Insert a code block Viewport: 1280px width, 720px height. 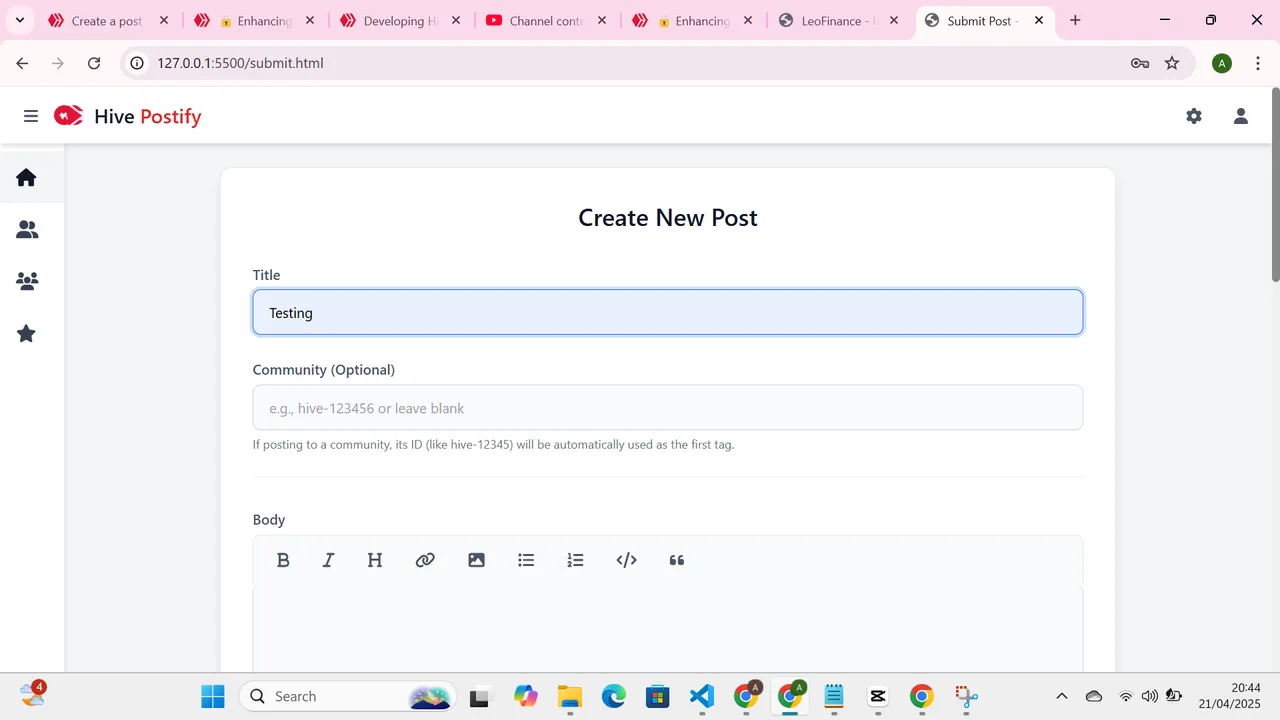pos(627,560)
